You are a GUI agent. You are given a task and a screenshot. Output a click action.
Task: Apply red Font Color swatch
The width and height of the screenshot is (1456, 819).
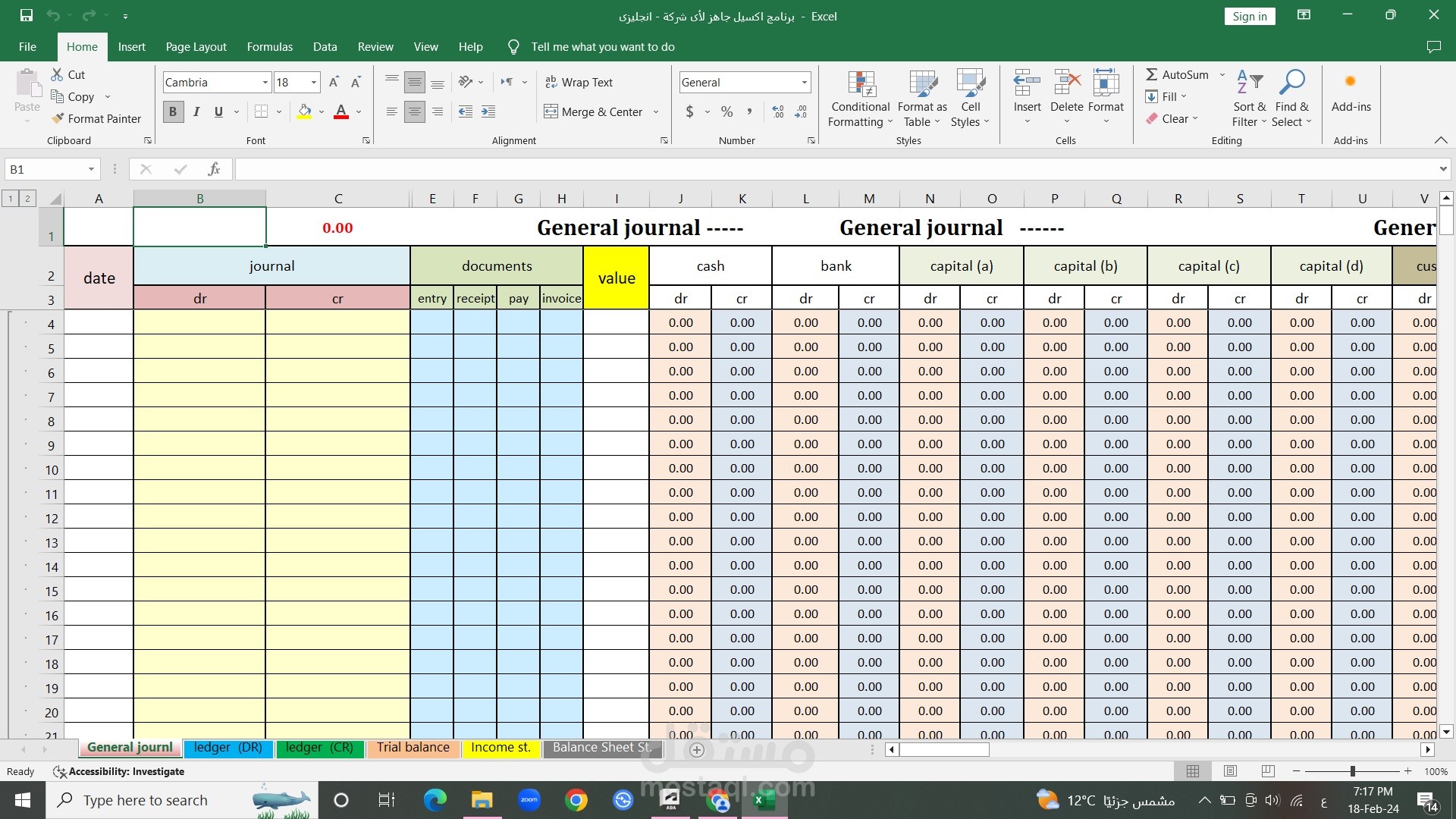pos(341,111)
